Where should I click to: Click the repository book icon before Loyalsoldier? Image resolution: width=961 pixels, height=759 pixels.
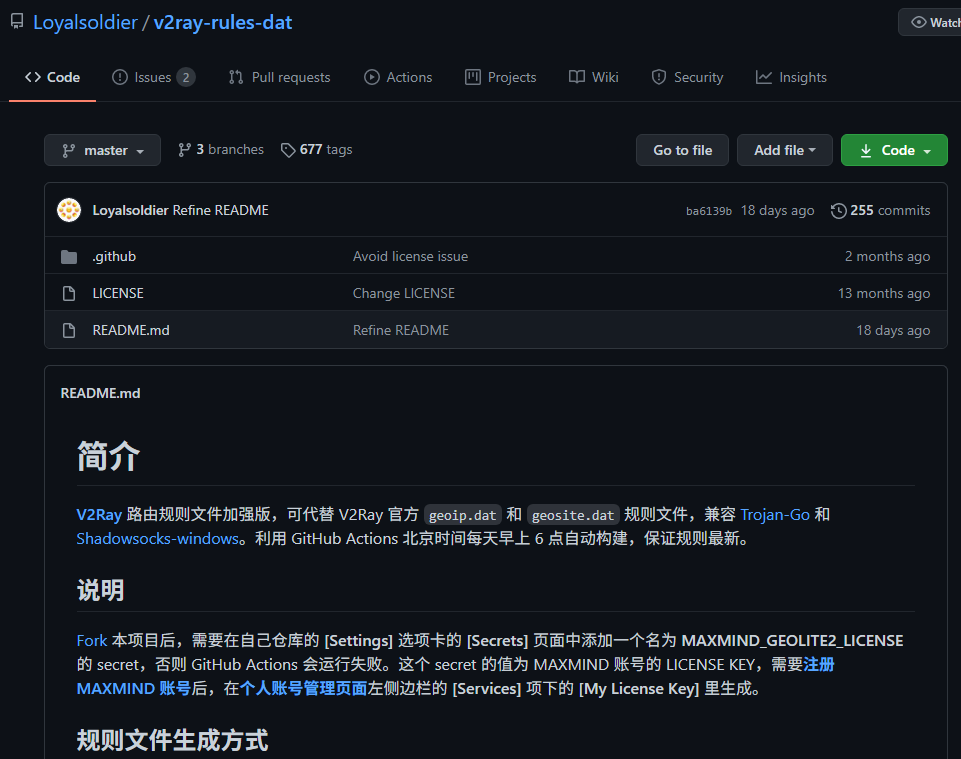coord(17,21)
